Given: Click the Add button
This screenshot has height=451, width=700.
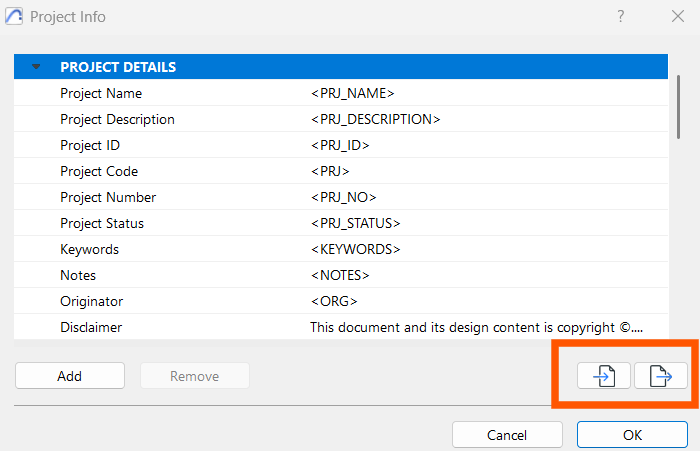Looking at the screenshot, I should tap(70, 376).
